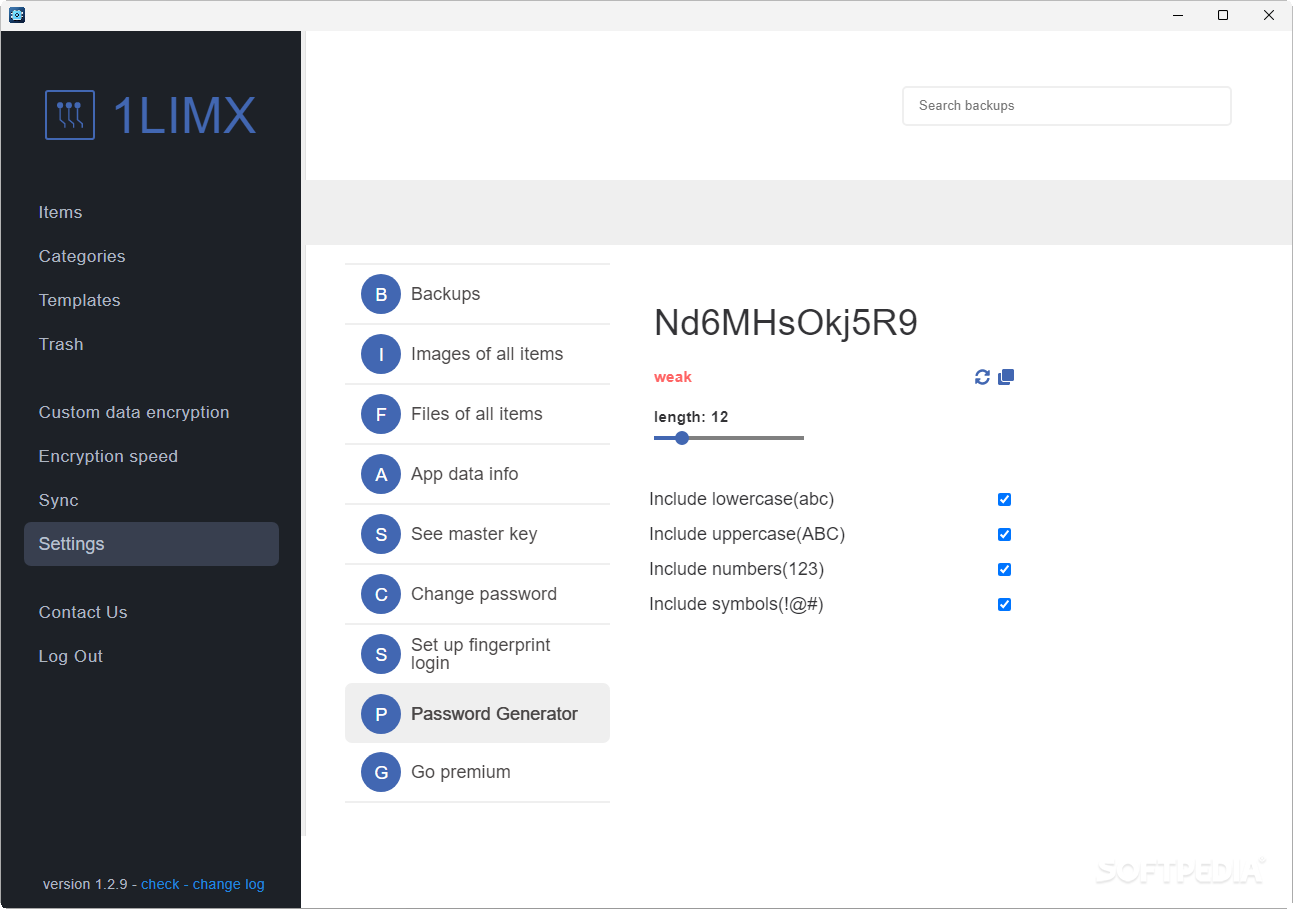The image size is (1293, 909).
Task: Click the S circle beside fingerprint login
Action: coord(381,654)
